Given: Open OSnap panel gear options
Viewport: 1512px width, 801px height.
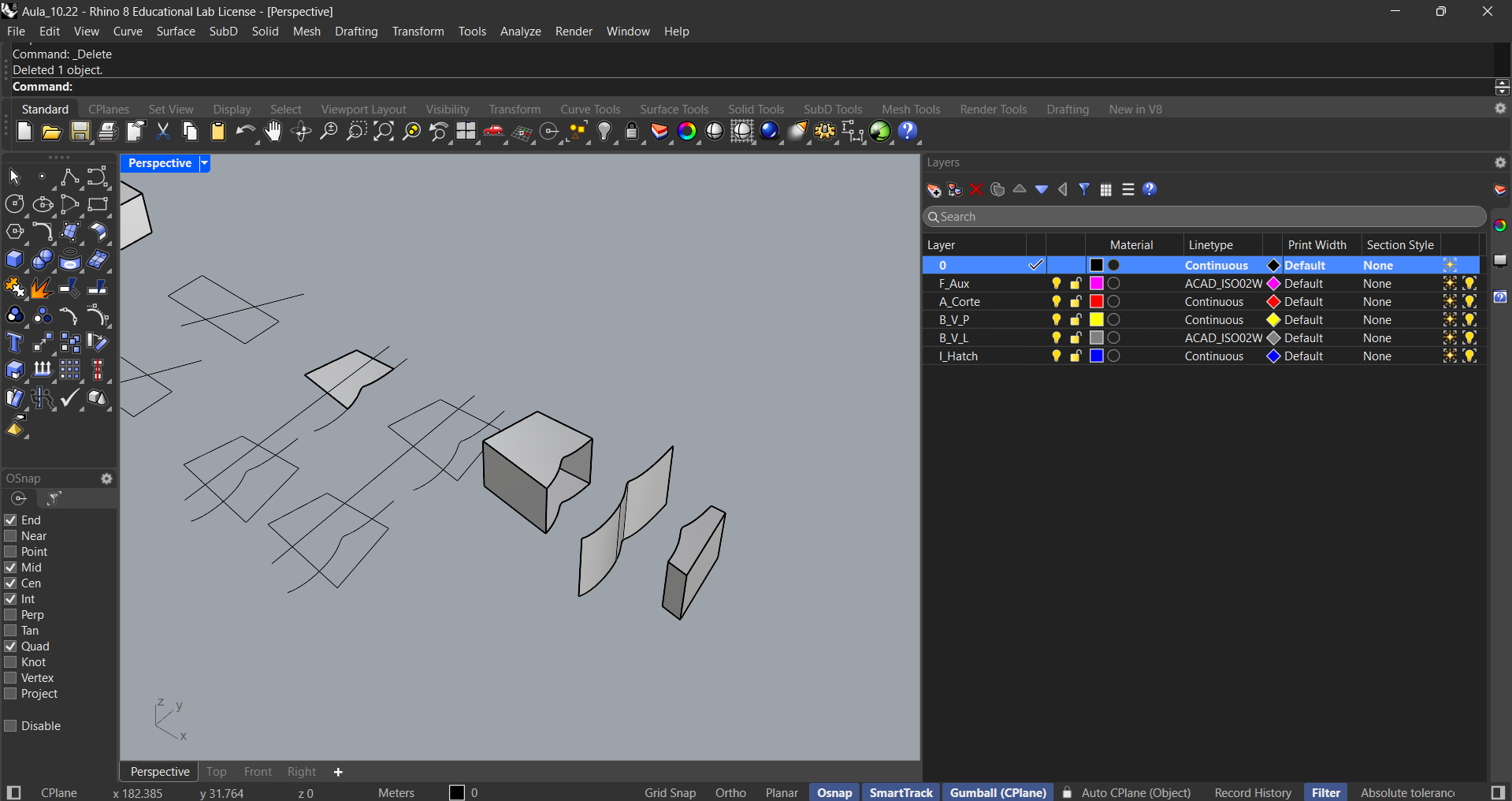Looking at the screenshot, I should (x=106, y=479).
